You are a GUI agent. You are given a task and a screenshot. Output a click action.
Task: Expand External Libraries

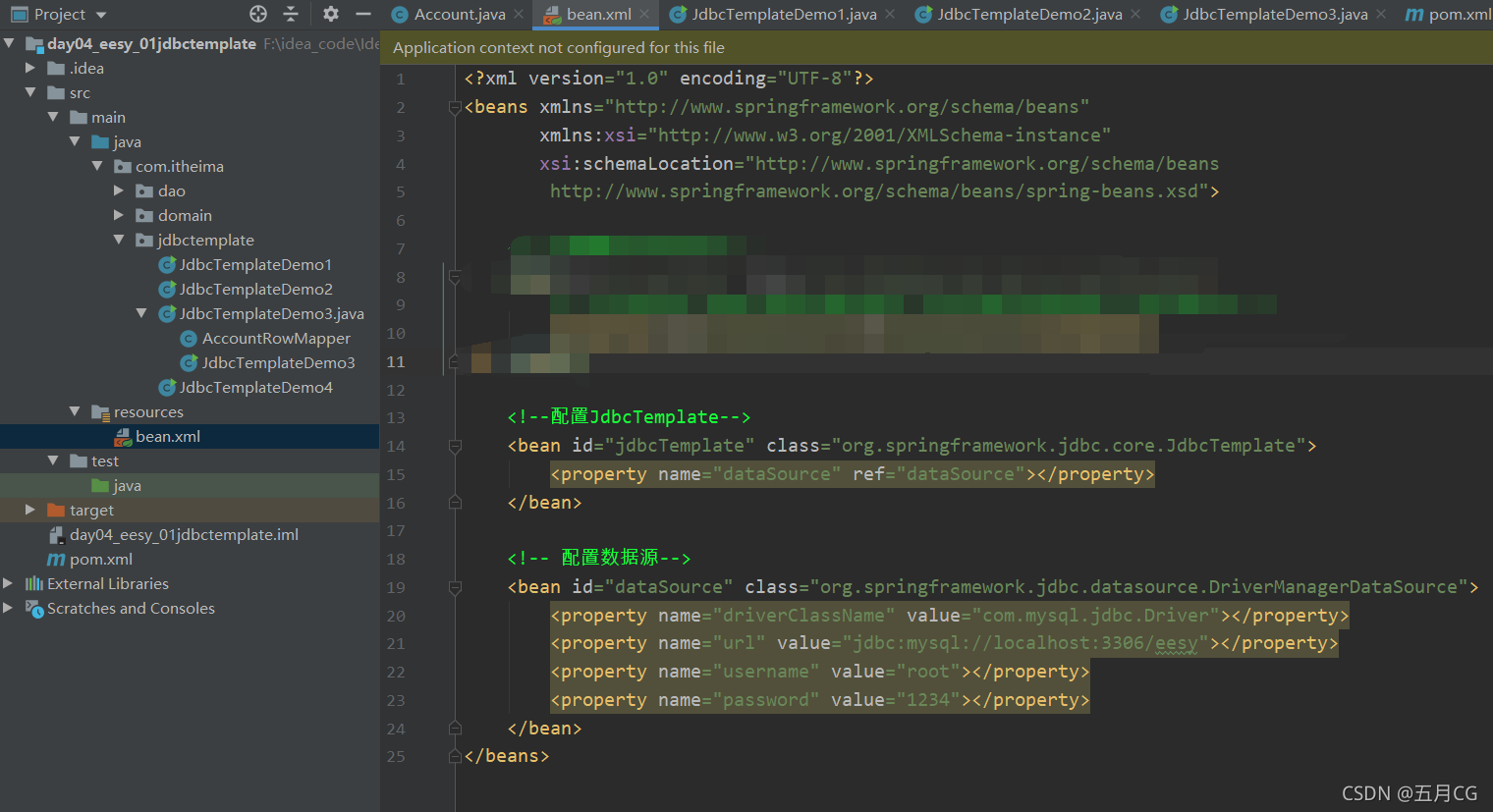[9, 583]
